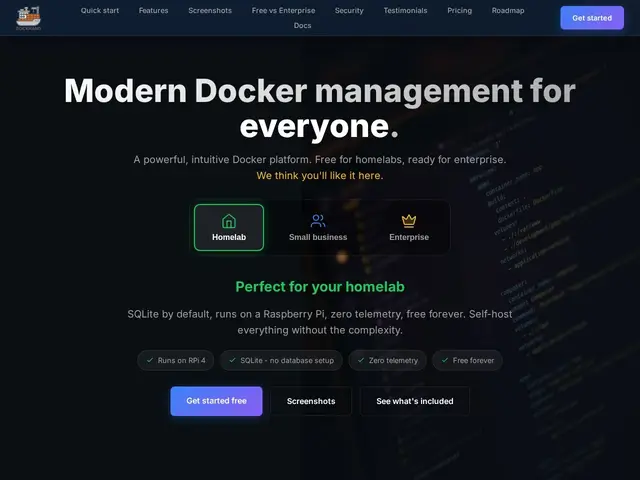Click the Enterprise crown icon

pos(409,221)
